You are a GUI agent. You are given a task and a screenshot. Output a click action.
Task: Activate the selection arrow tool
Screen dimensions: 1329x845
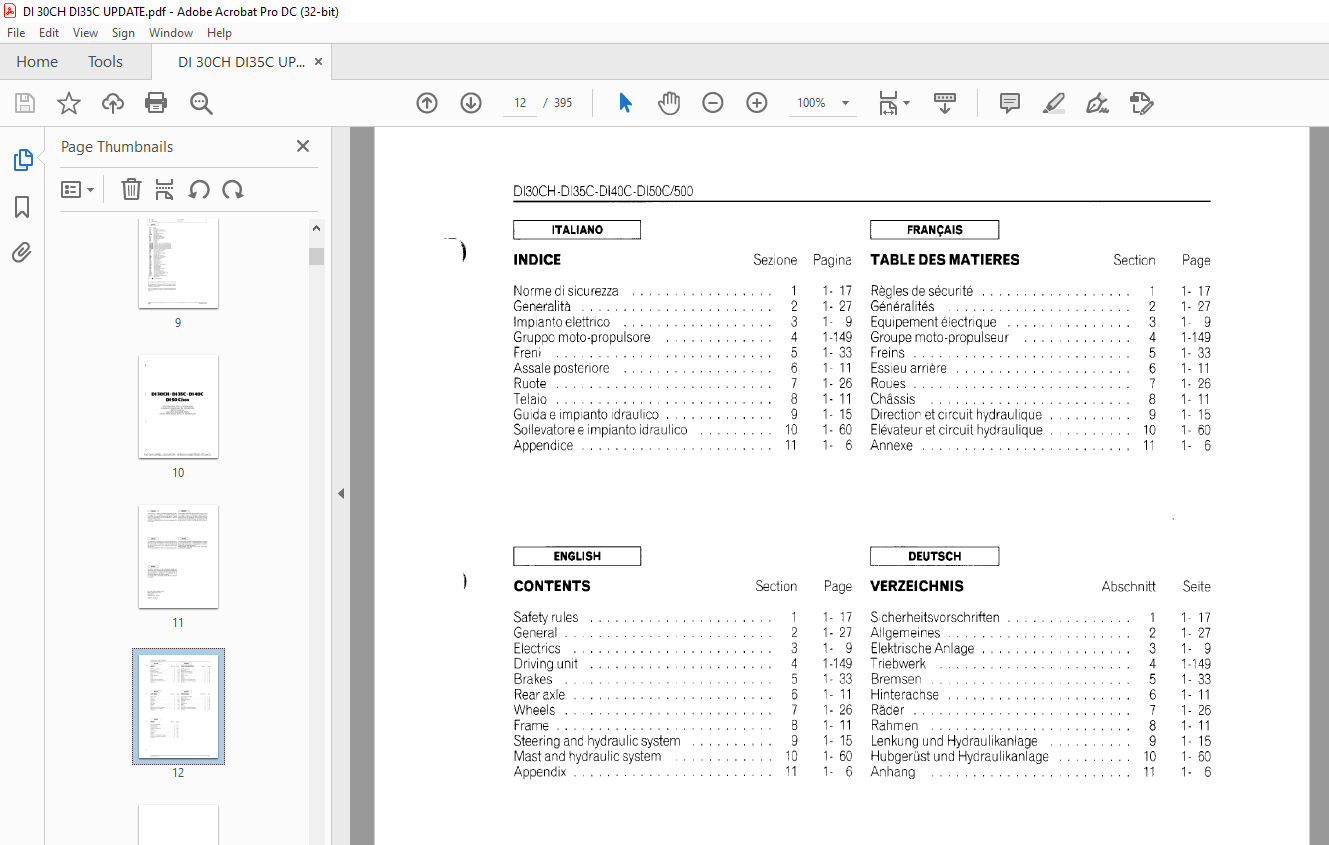click(626, 103)
